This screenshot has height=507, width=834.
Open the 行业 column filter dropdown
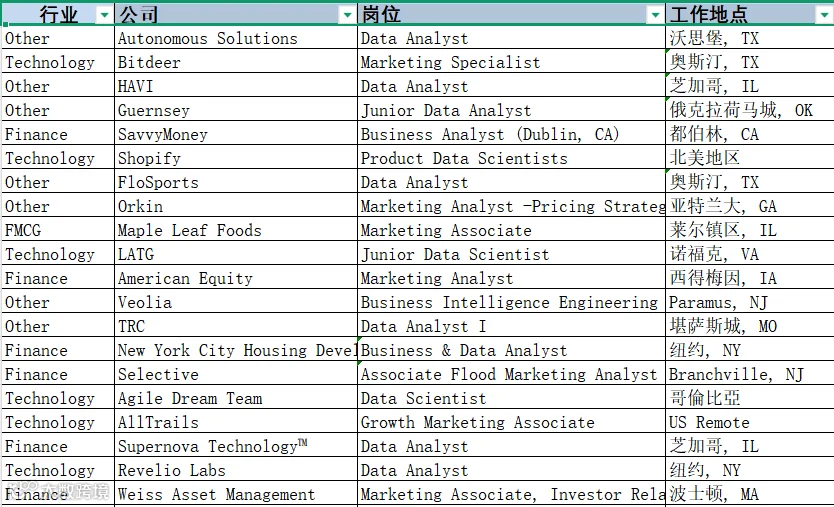click(x=105, y=15)
